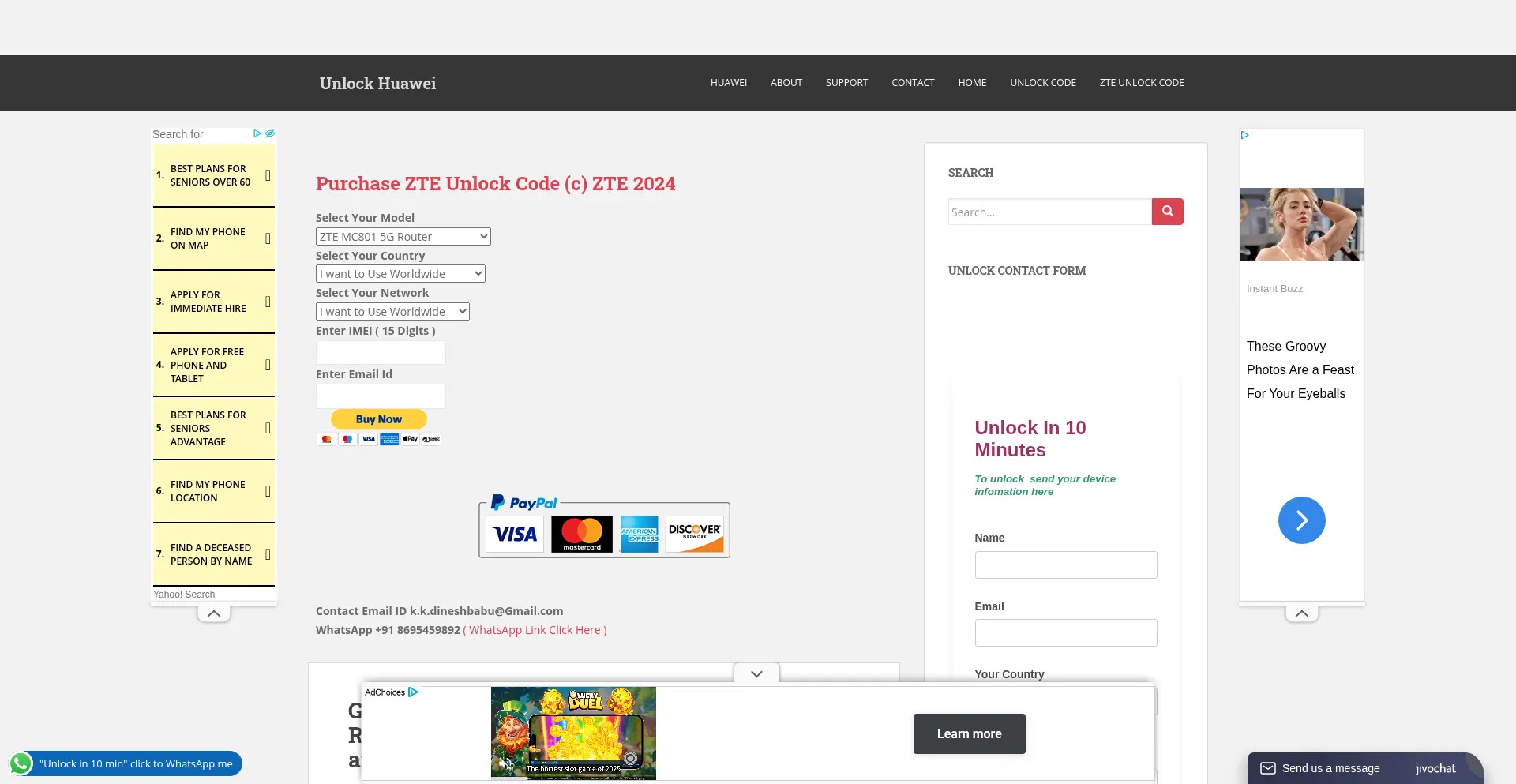Click the Instant Buzz ad source label
This screenshot has height=784, width=1516.
pos(1274,289)
